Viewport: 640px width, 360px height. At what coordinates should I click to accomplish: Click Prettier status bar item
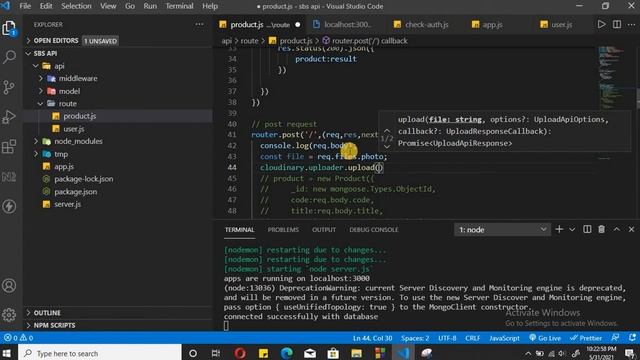point(586,338)
